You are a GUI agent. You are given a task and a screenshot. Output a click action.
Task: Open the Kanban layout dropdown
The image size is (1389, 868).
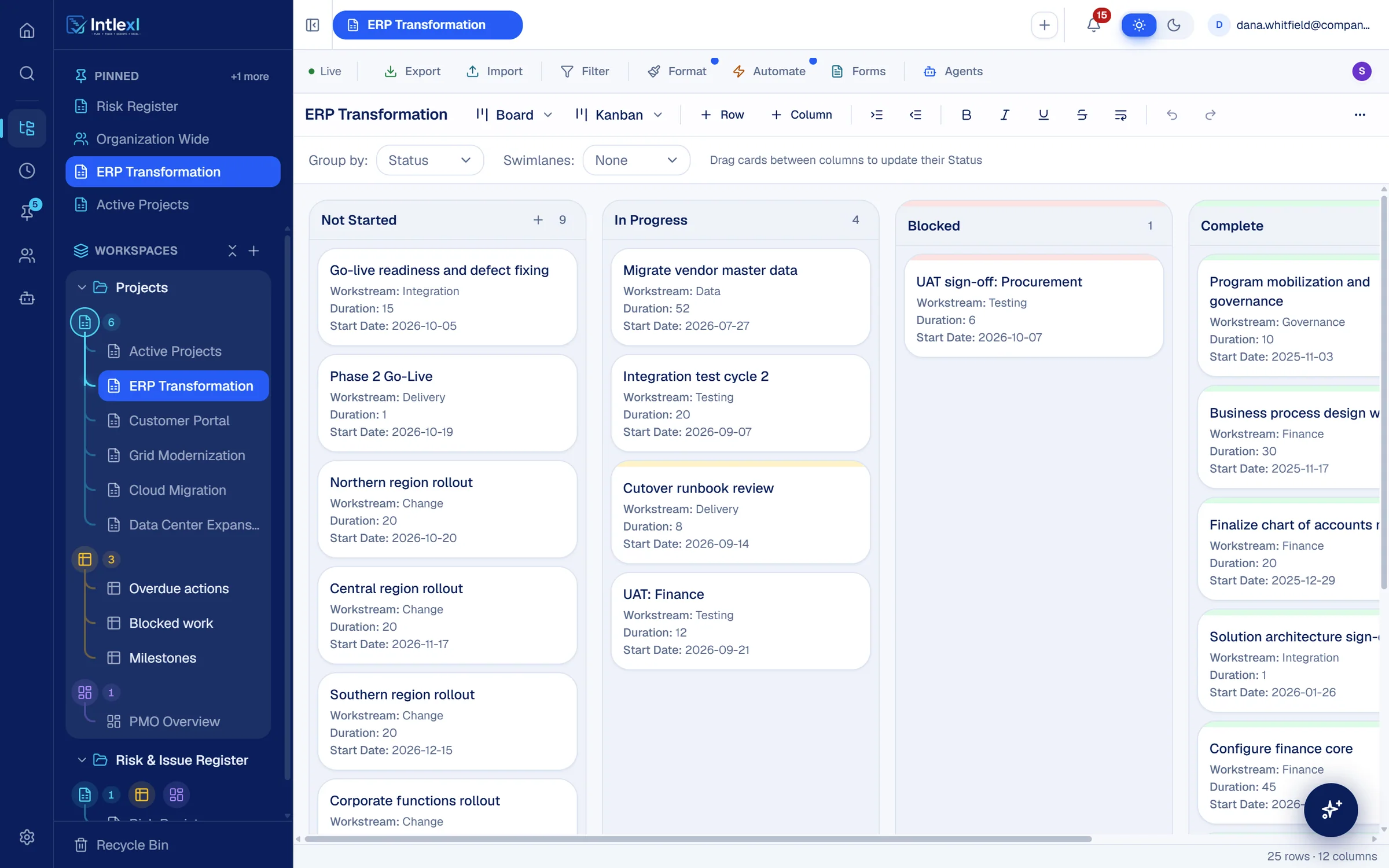click(x=619, y=115)
